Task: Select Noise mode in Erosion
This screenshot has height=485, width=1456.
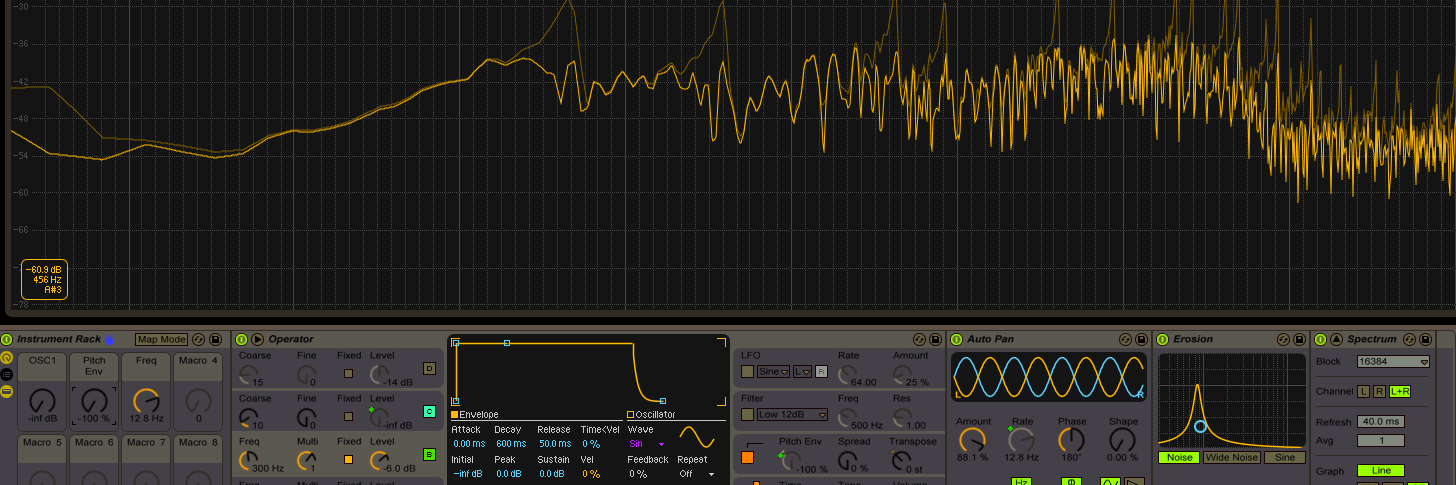Action: [1180, 457]
